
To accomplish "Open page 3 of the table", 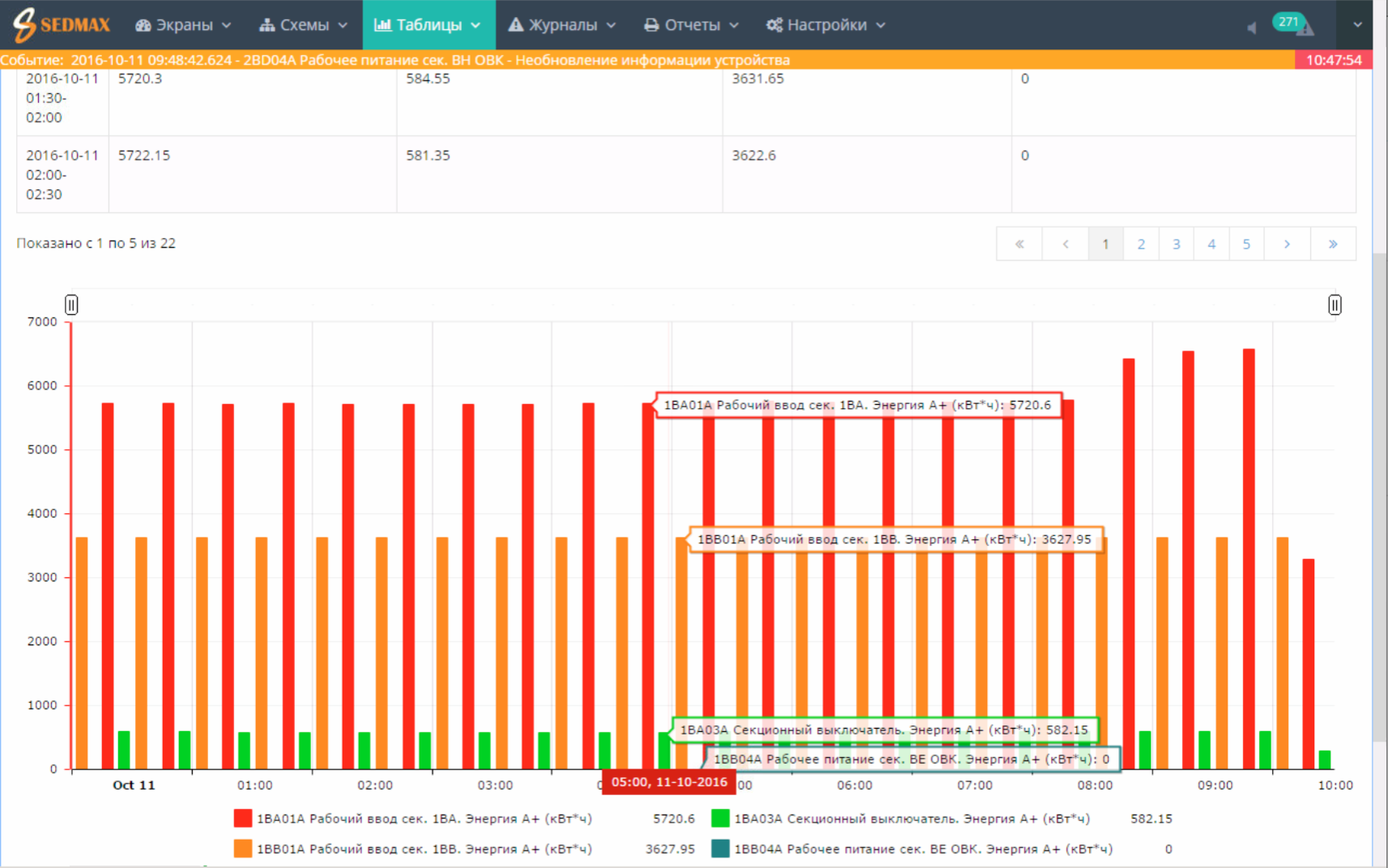I will click(x=1176, y=244).
